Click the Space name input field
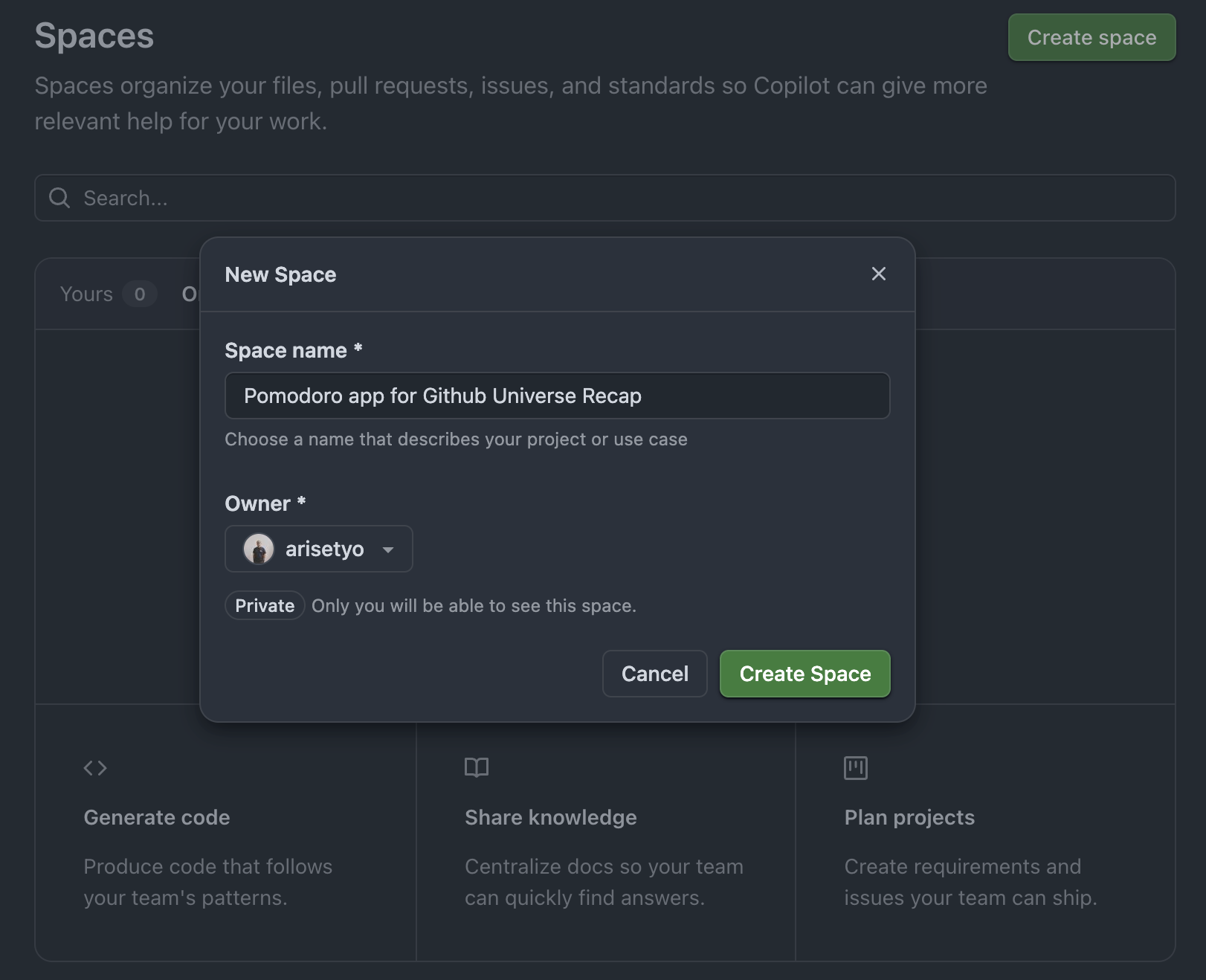The width and height of the screenshot is (1206, 980). pyautogui.click(x=557, y=396)
